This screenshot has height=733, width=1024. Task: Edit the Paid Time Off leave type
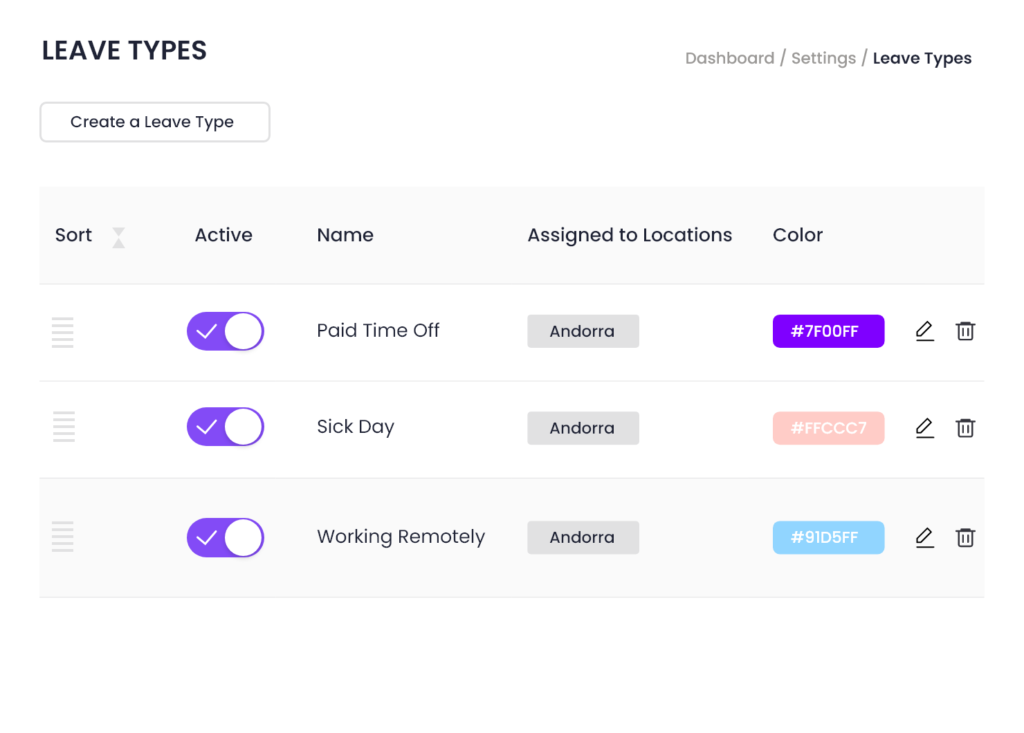[x=924, y=331]
